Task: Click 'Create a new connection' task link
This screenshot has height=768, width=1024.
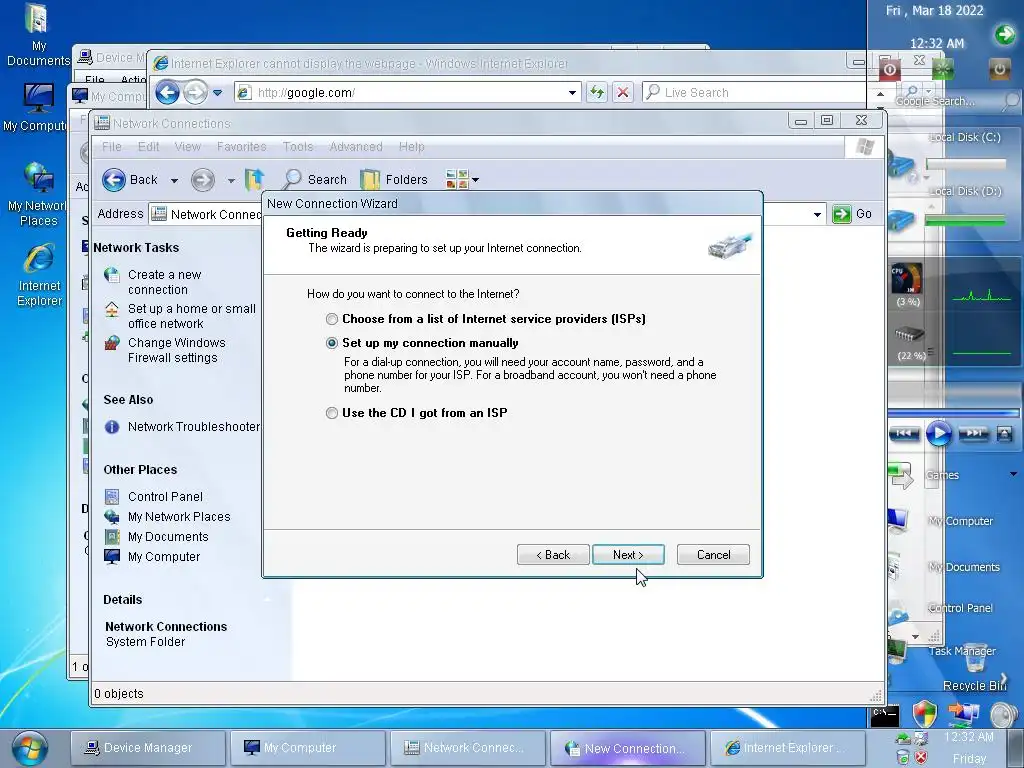Action: tap(165, 282)
